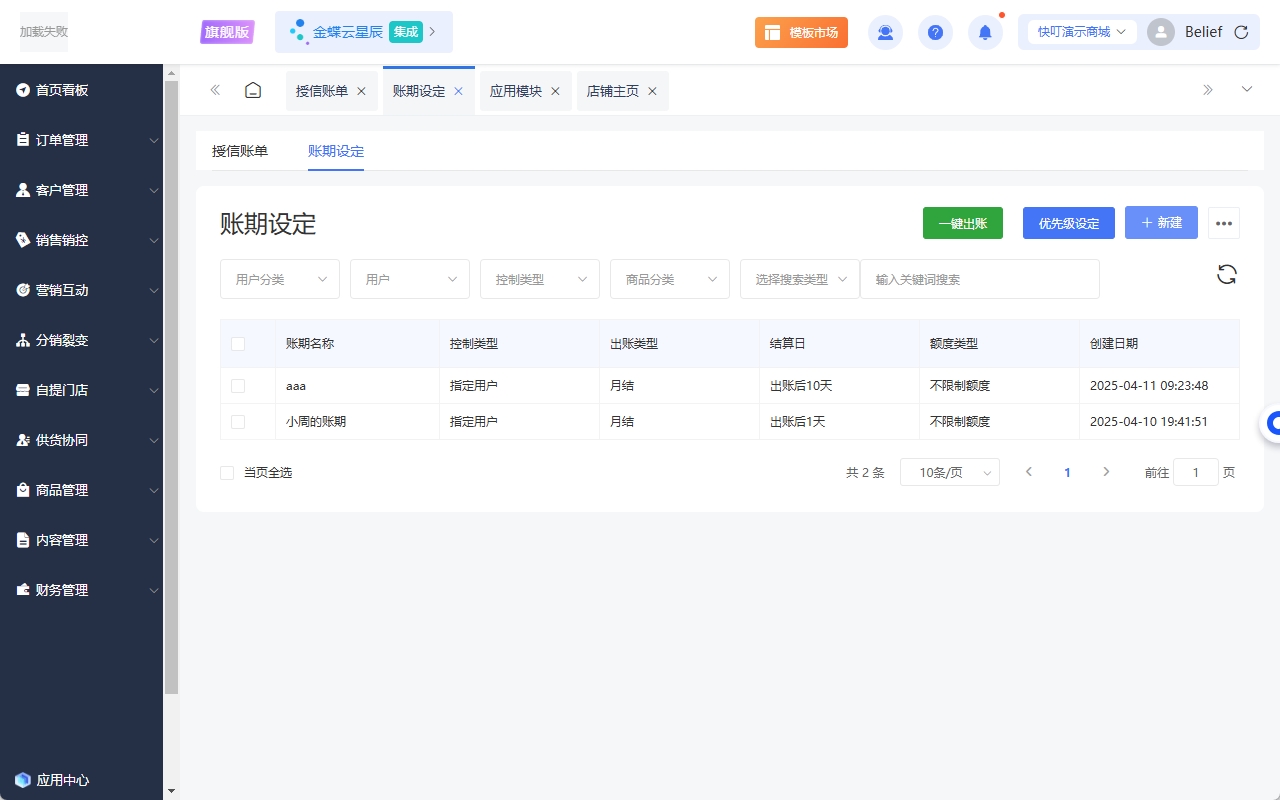This screenshot has width=1280, height=800.
Task: Open the 10条/页 page size dropdown
Action: pyautogui.click(x=950, y=472)
